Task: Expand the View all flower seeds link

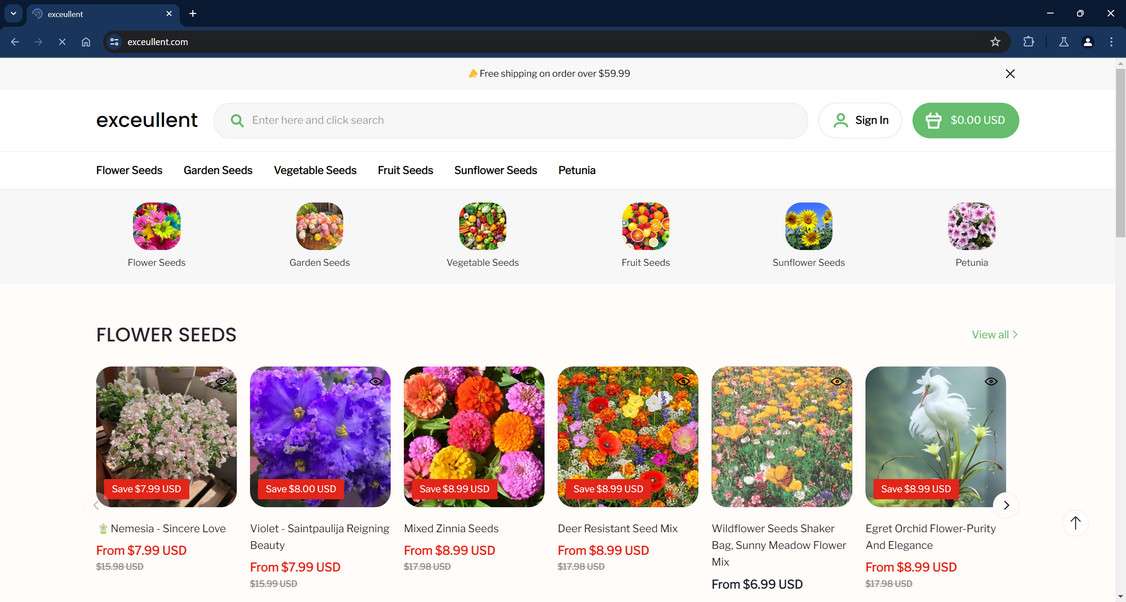Action: (x=995, y=335)
